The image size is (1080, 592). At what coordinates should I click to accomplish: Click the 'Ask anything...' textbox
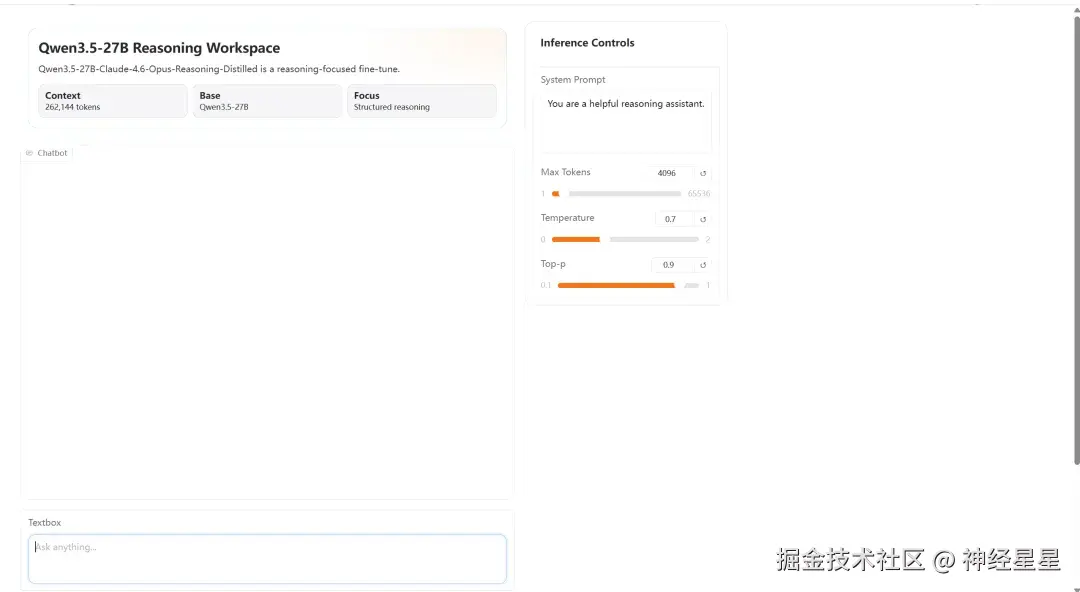click(267, 558)
